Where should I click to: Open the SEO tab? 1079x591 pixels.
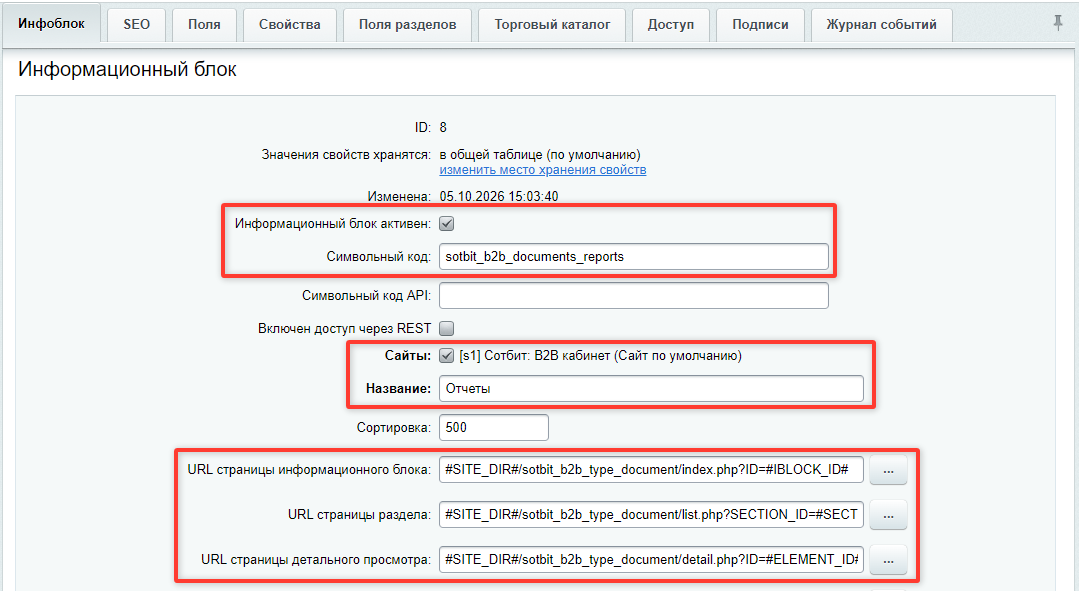click(x=136, y=25)
